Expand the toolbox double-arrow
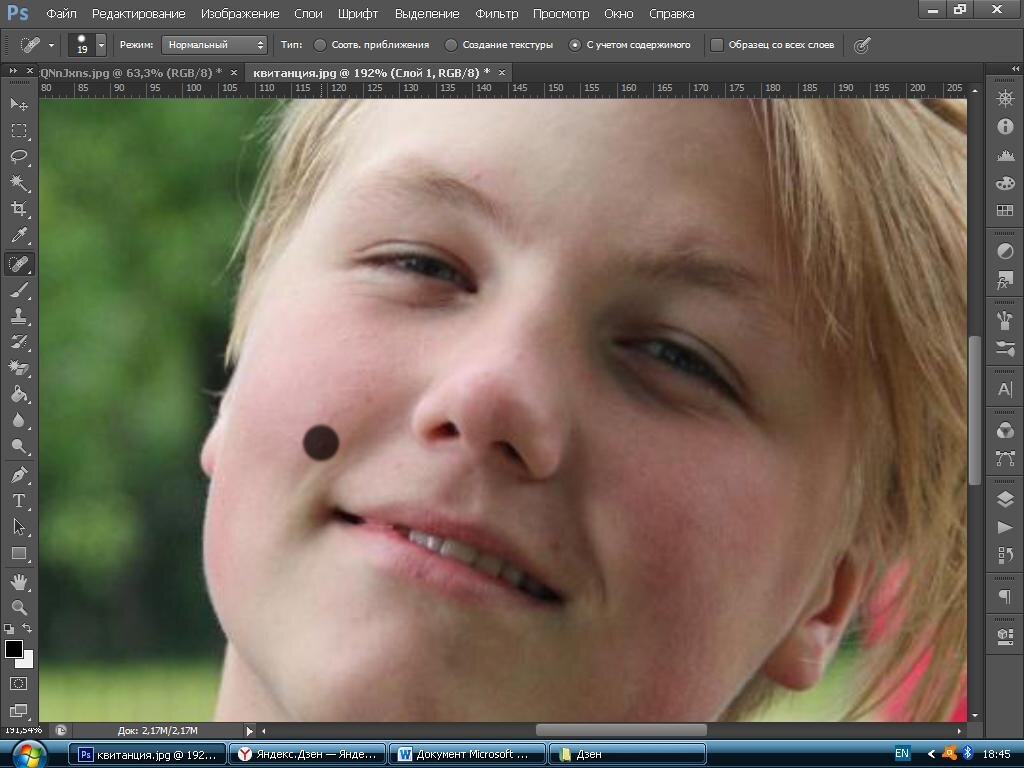1024x768 pixels. (12, 71)
